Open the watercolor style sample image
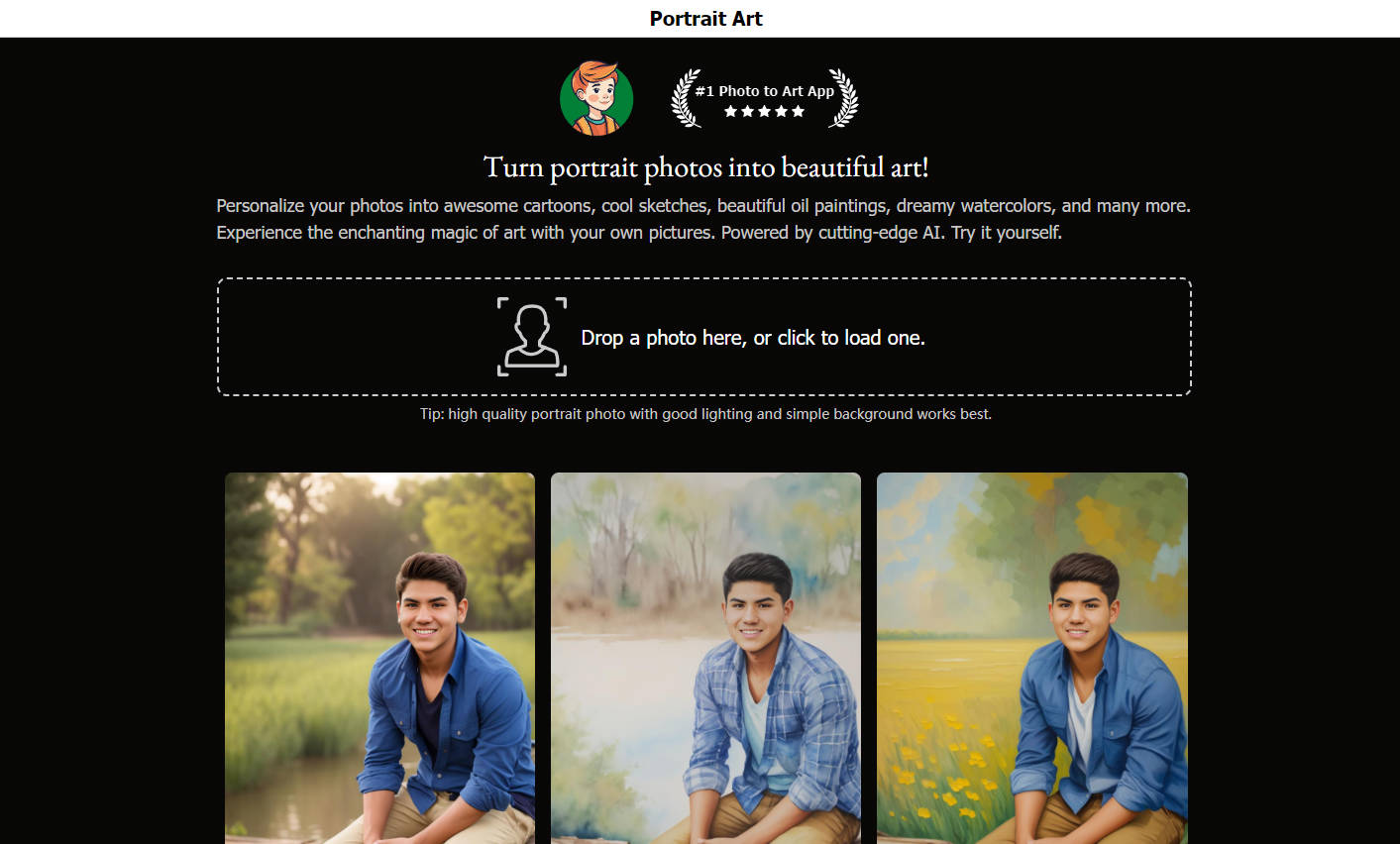Image resolution: width=1400 pixels, height=844 pixels. 705,658
